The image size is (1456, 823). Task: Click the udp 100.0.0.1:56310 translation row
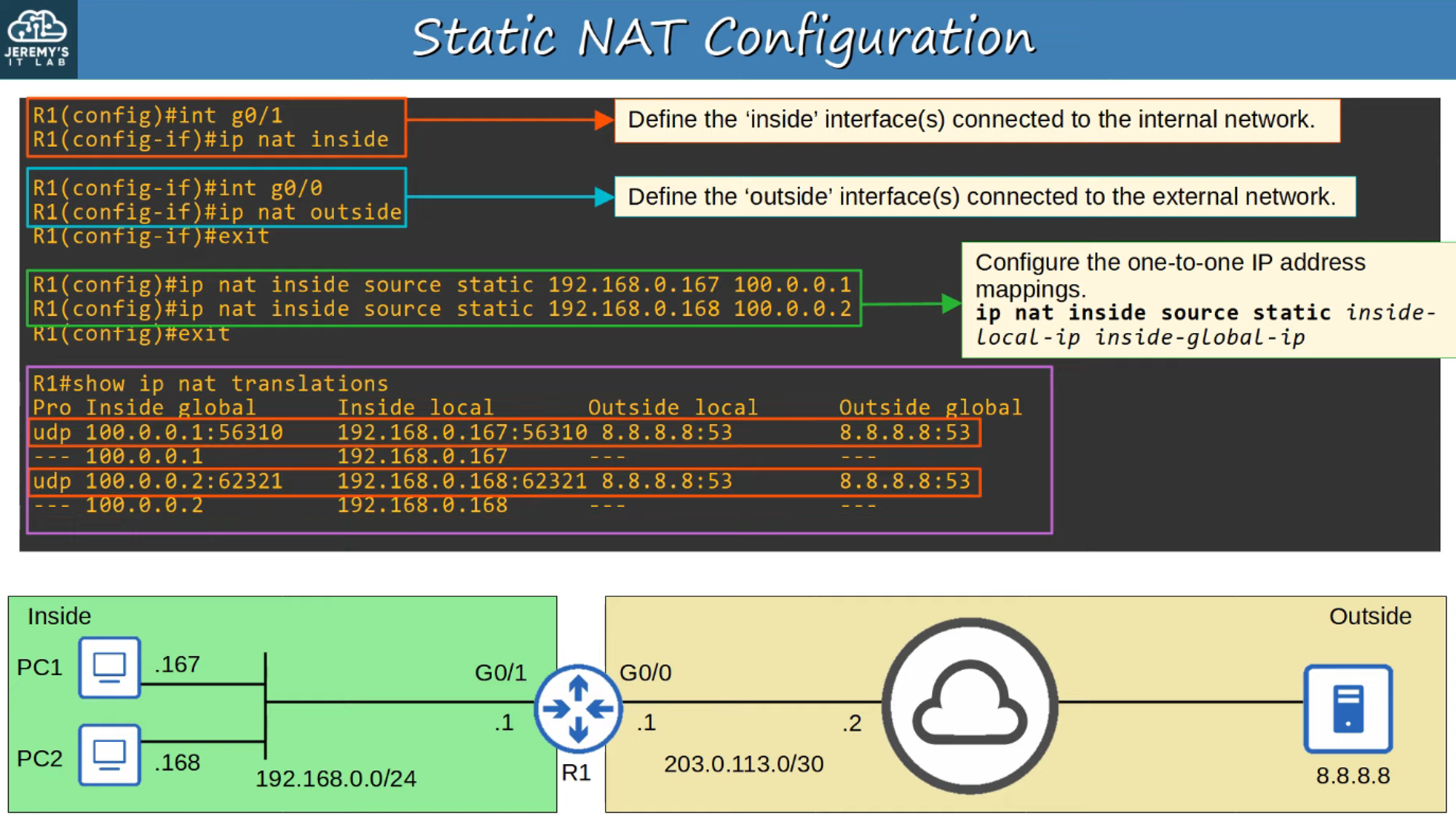[502, 433]
